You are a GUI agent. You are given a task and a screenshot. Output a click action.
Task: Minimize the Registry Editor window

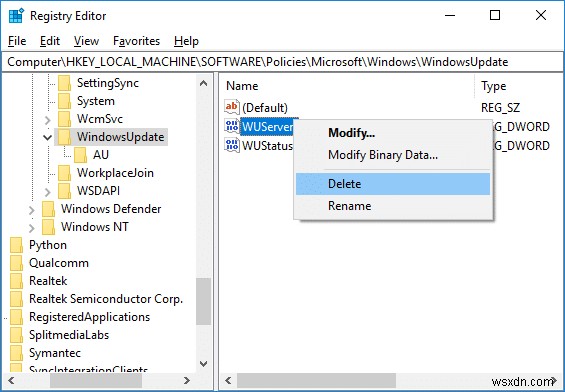tap(450, 15)
